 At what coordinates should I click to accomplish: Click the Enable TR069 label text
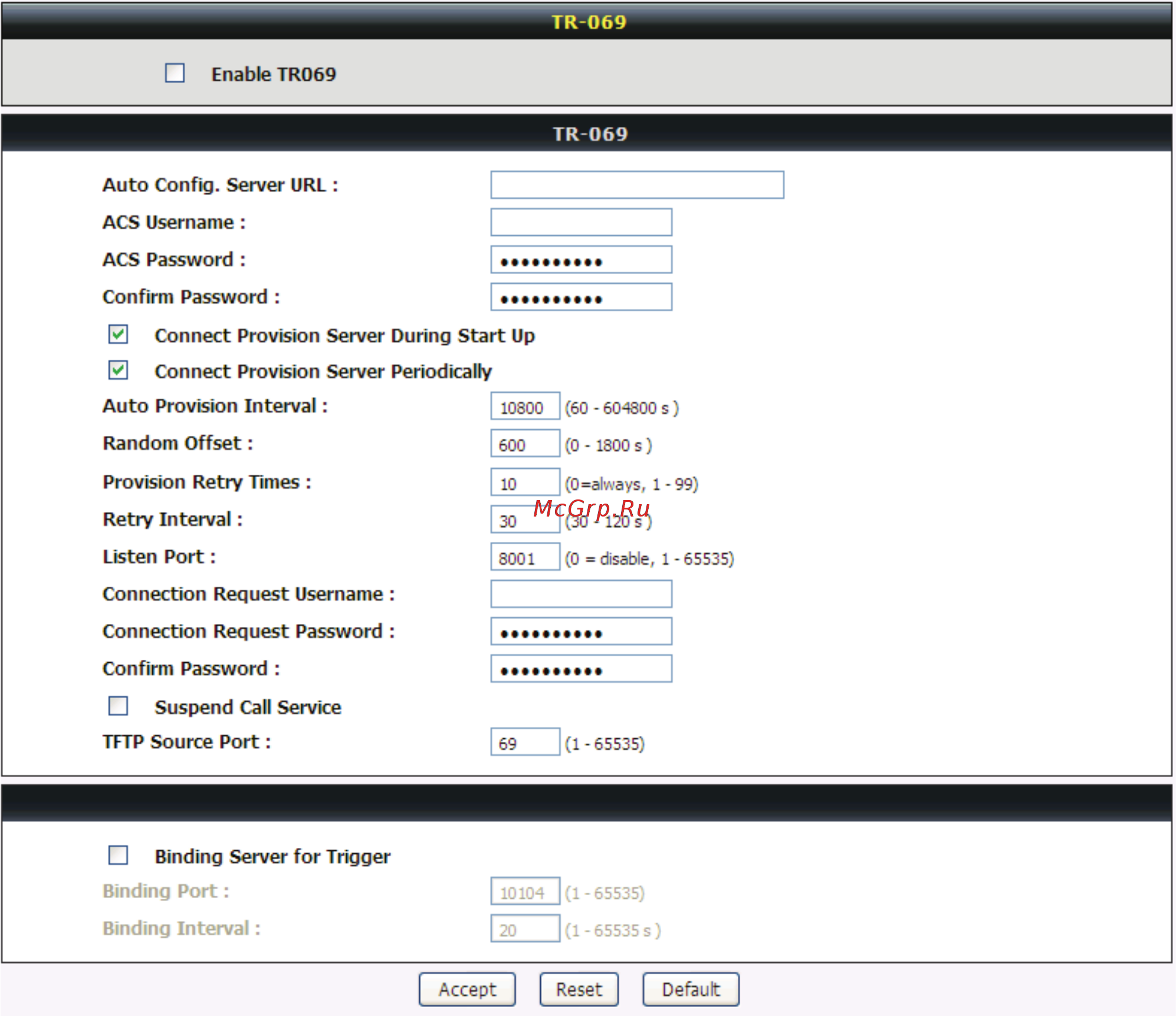coord(274,74)
